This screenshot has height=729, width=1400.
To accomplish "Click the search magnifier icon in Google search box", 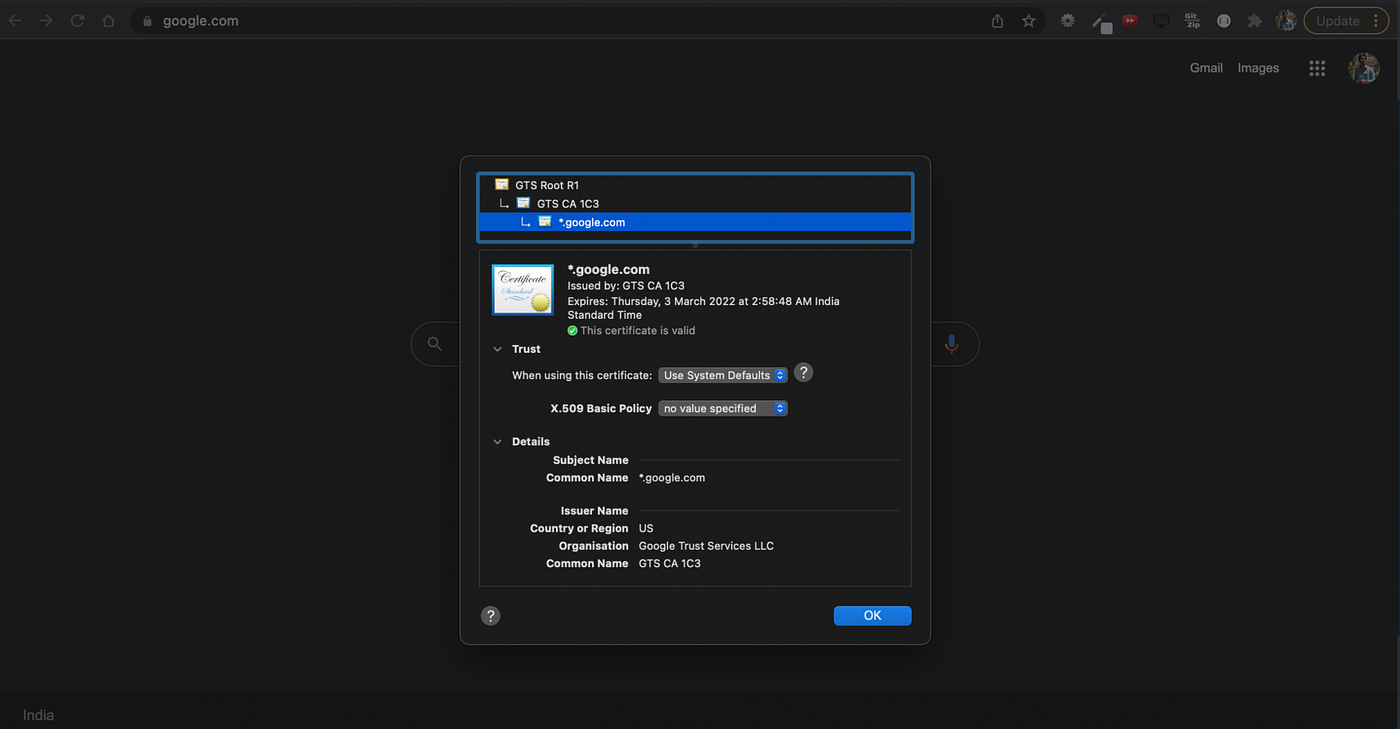I will (x=434, y=343).
